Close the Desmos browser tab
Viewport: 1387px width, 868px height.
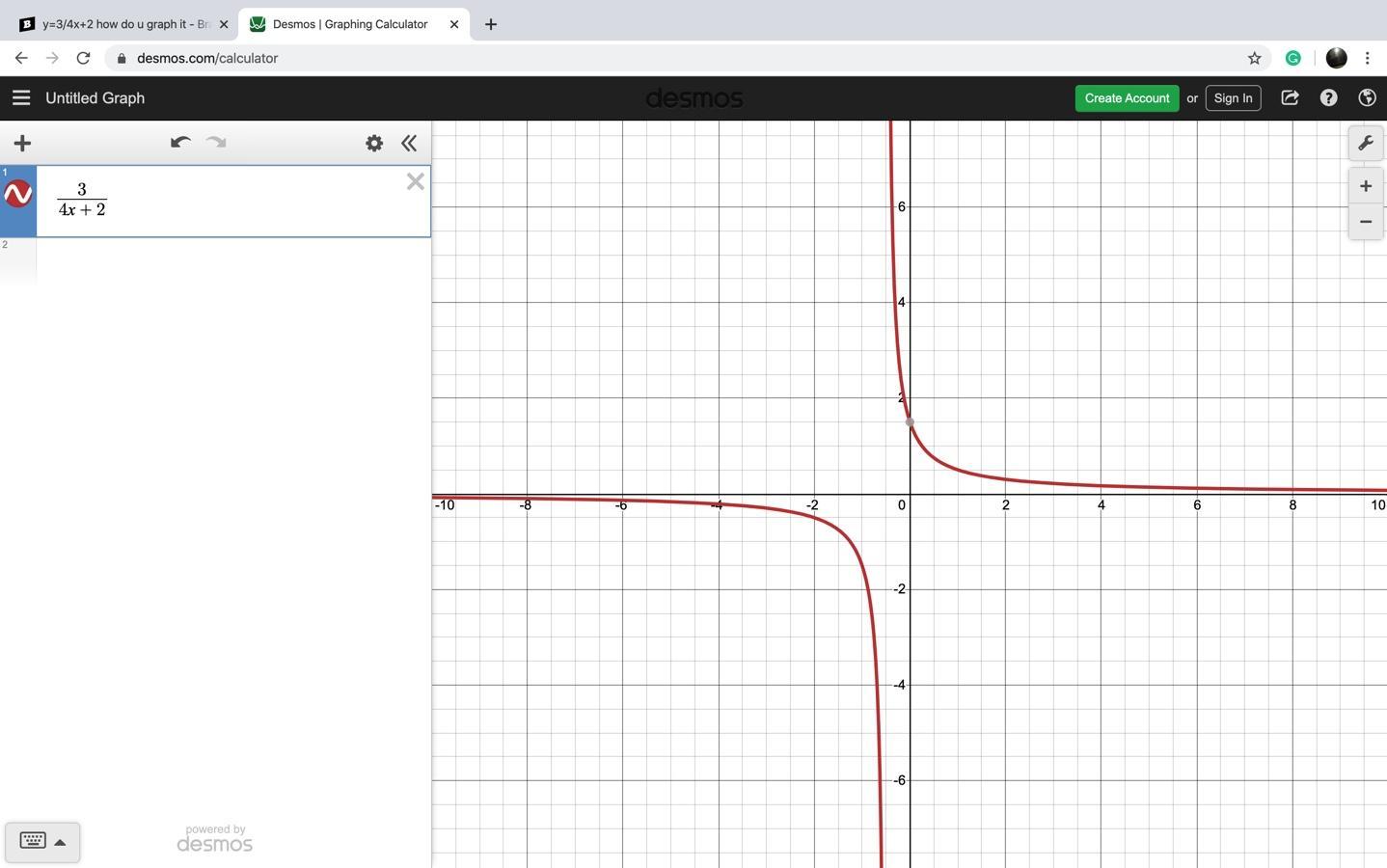click(454, 24)
